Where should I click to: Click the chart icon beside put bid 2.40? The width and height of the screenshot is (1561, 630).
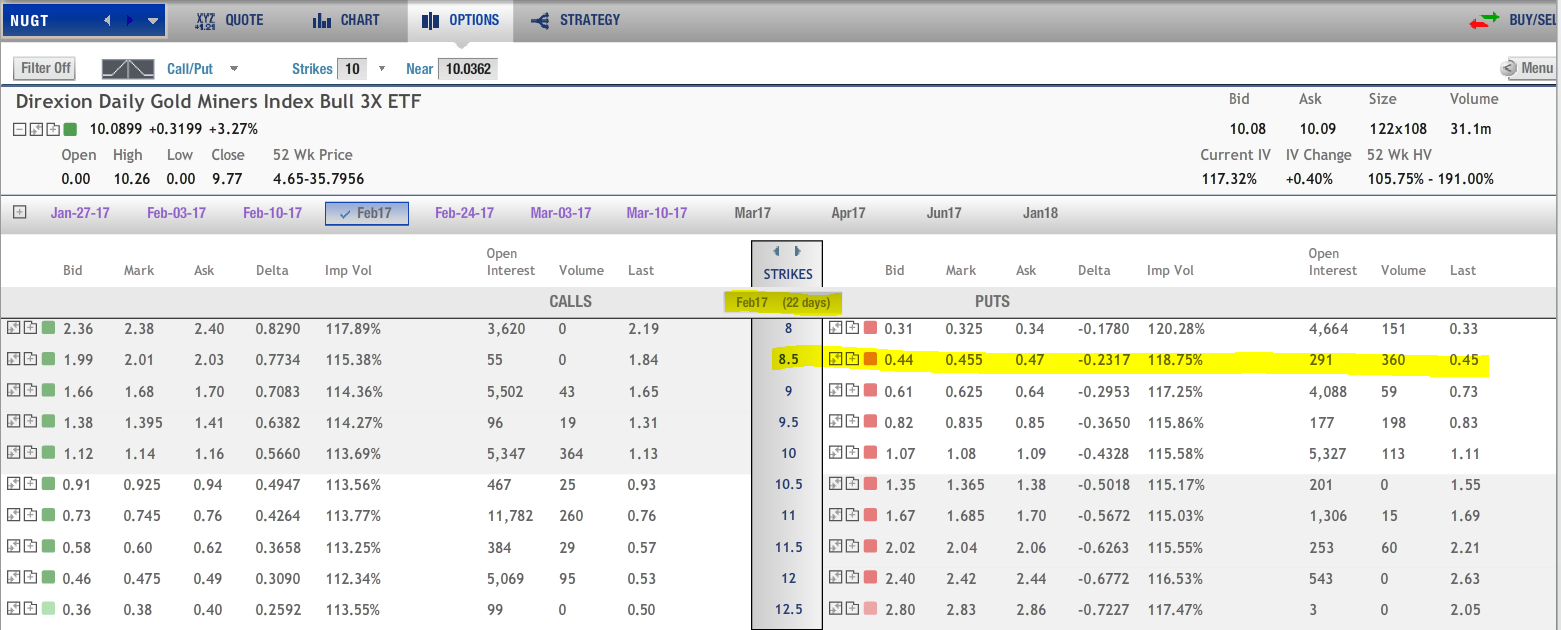[x=836, y=578]
